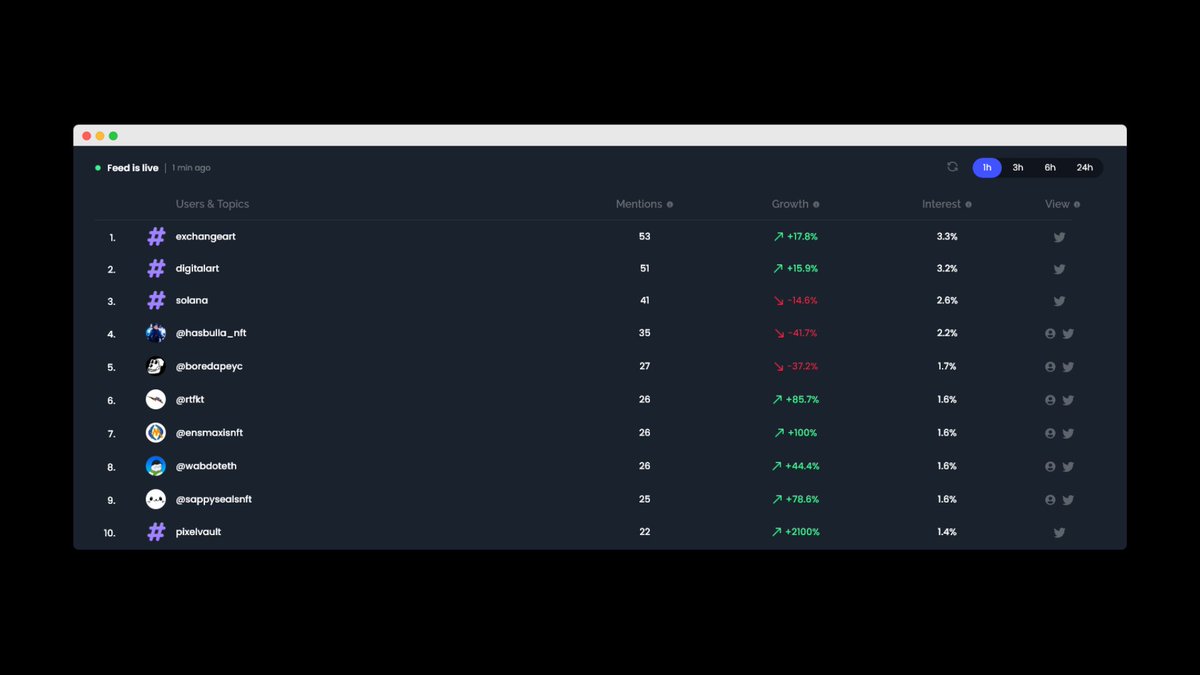The width and height of the screenshot is (1200, 675).
Task: Click the View column info icon
Action: [1077, 204]
